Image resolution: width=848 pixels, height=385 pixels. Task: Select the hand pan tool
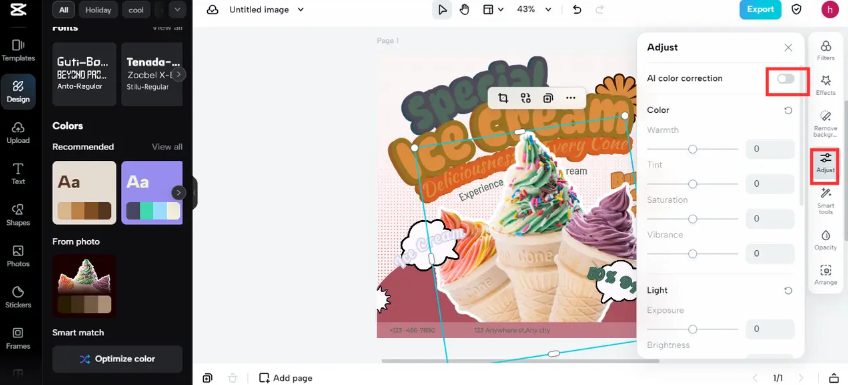[x=464, y=10]
